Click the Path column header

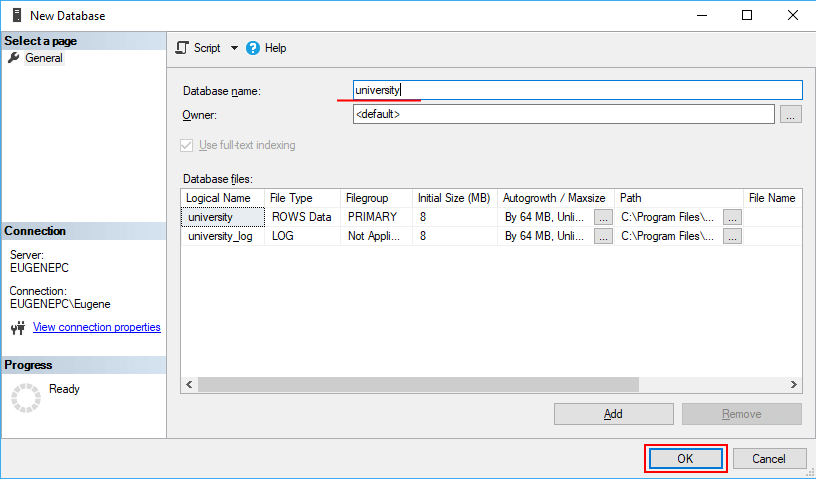pos(679,198)
